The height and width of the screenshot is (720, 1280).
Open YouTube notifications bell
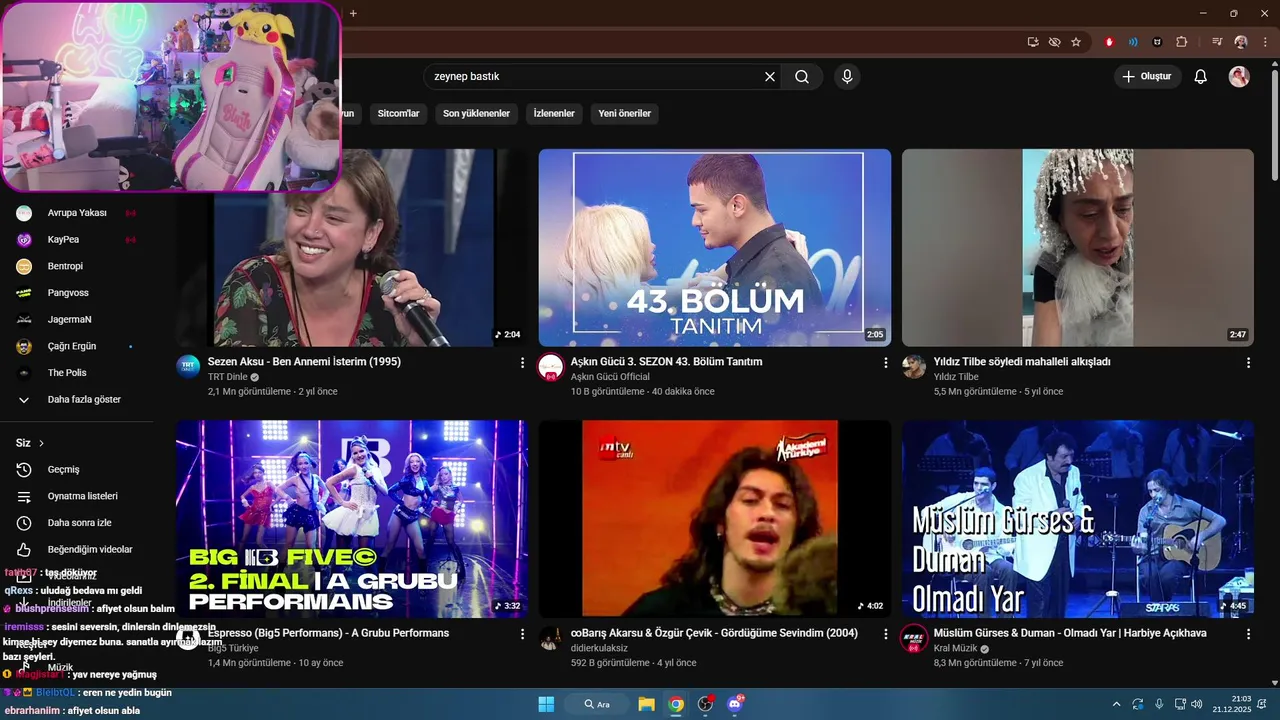click(x=1201, y=77)
